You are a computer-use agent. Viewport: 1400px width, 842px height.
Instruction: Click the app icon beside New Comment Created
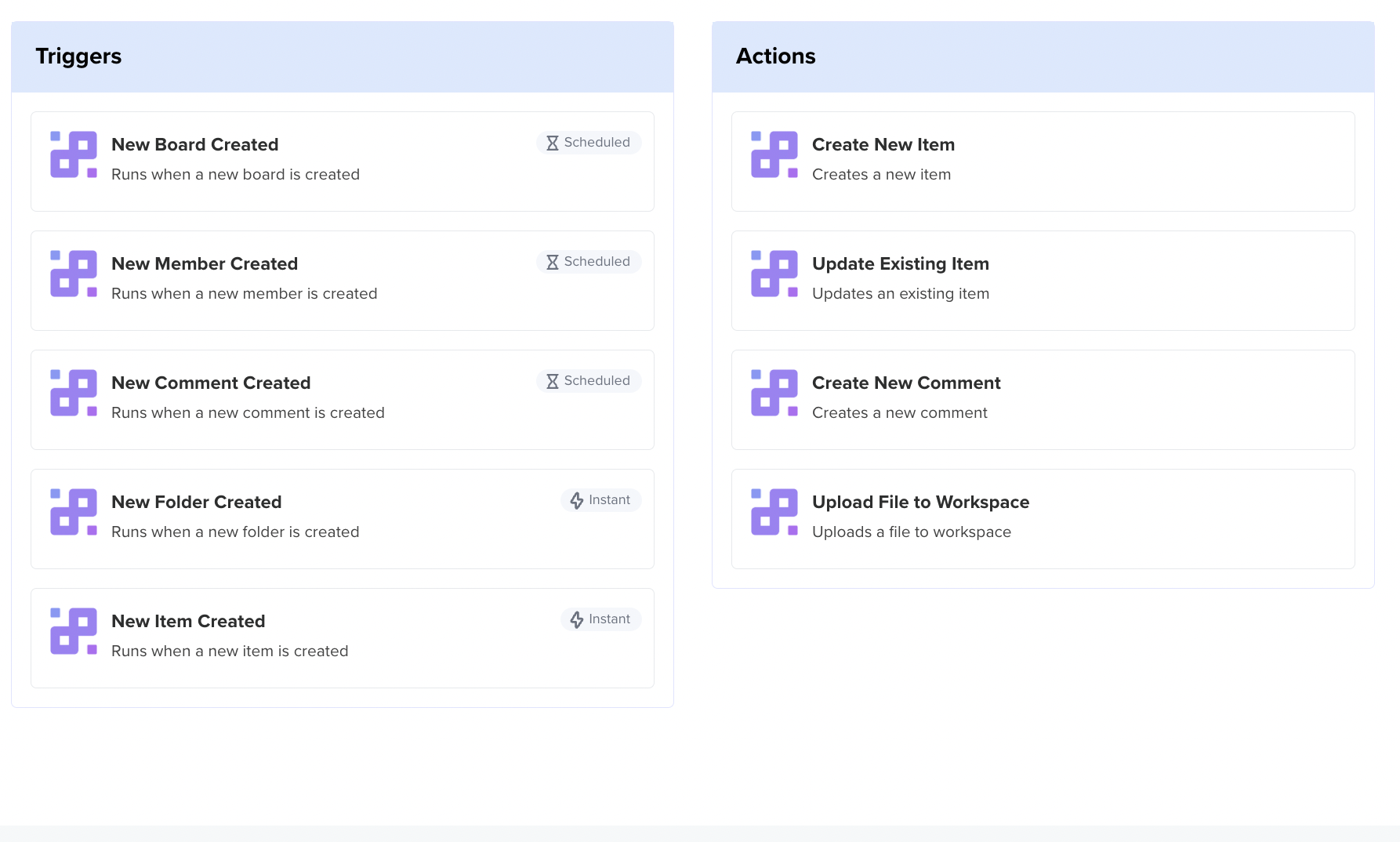[x=74, y=393]
